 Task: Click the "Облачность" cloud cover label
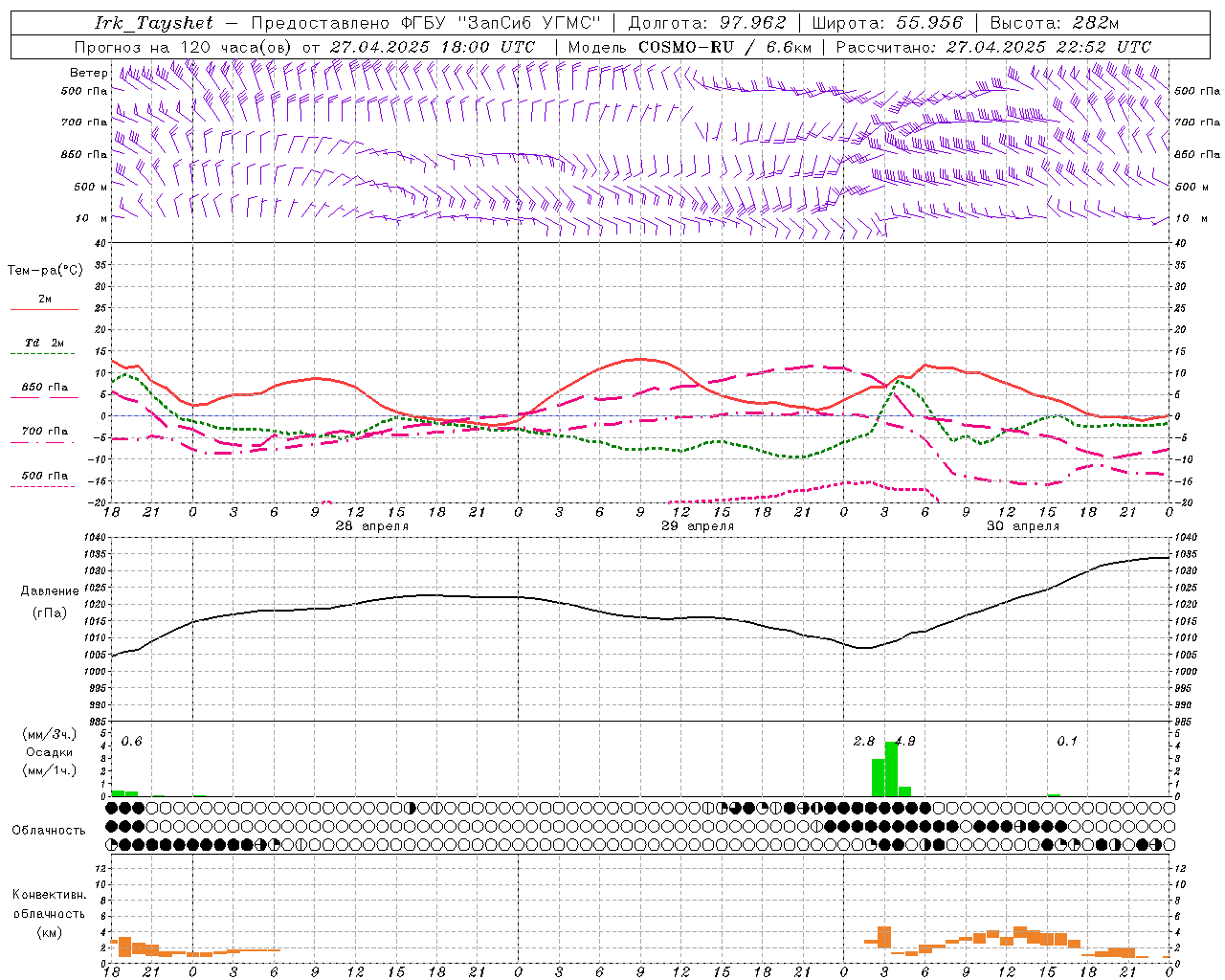pyautogui.click(x=49, y=831)
